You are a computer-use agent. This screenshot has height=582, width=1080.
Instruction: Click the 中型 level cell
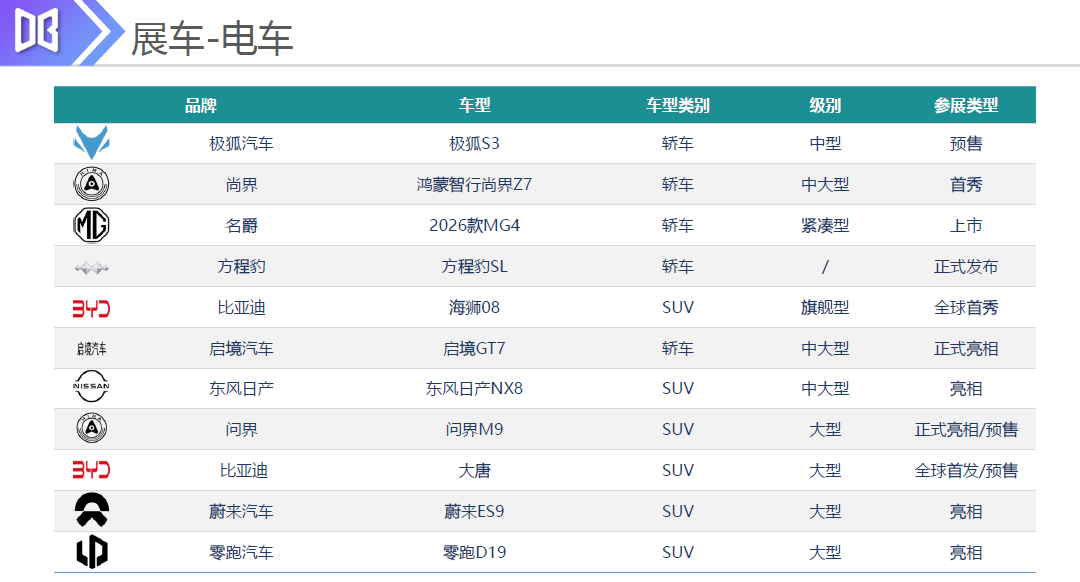(x=825, y=143)
